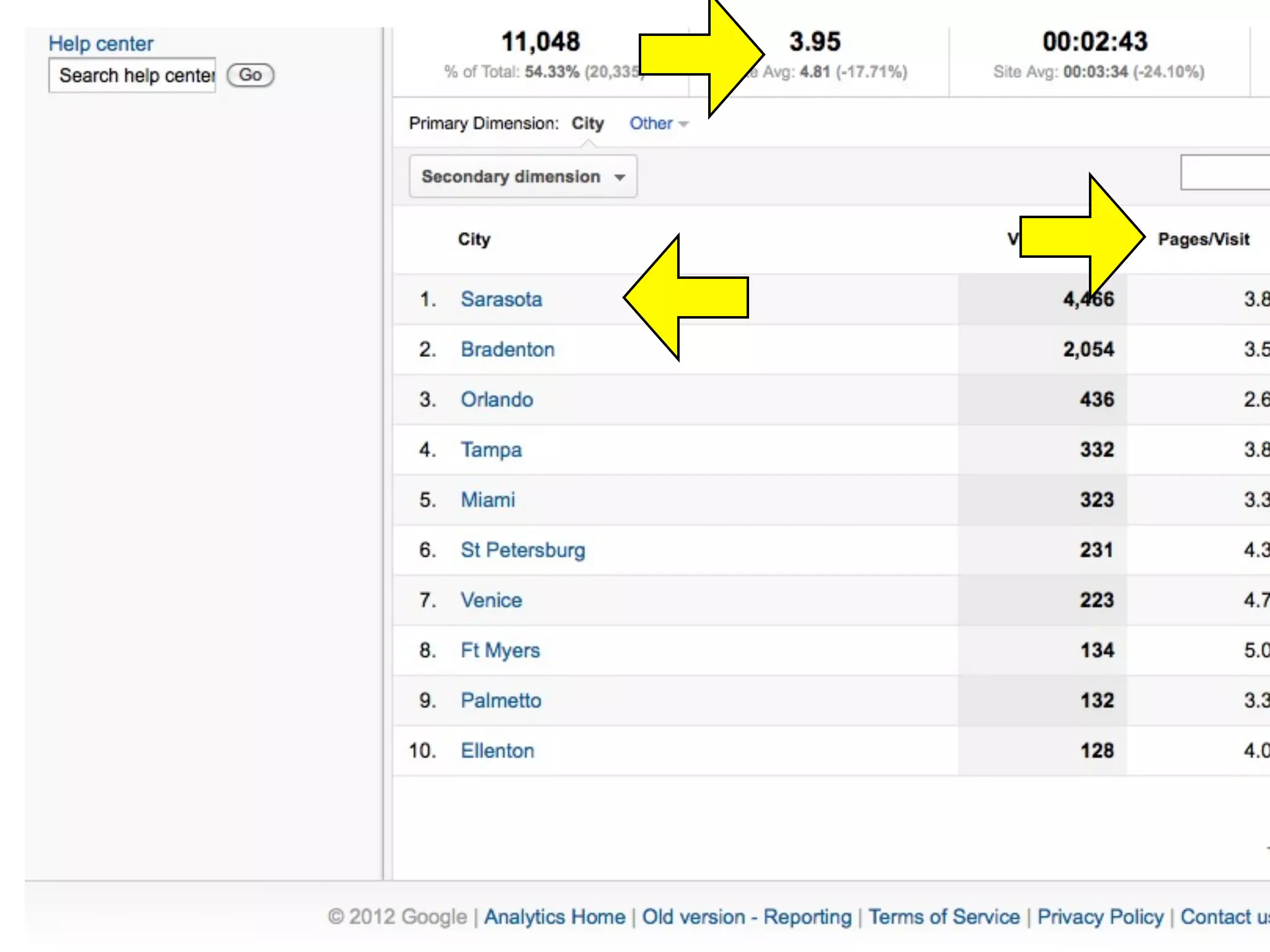Screen dimensions: 1270x952
Task: Expand the Secondary dimension dropdown
Action: point(523,177)
